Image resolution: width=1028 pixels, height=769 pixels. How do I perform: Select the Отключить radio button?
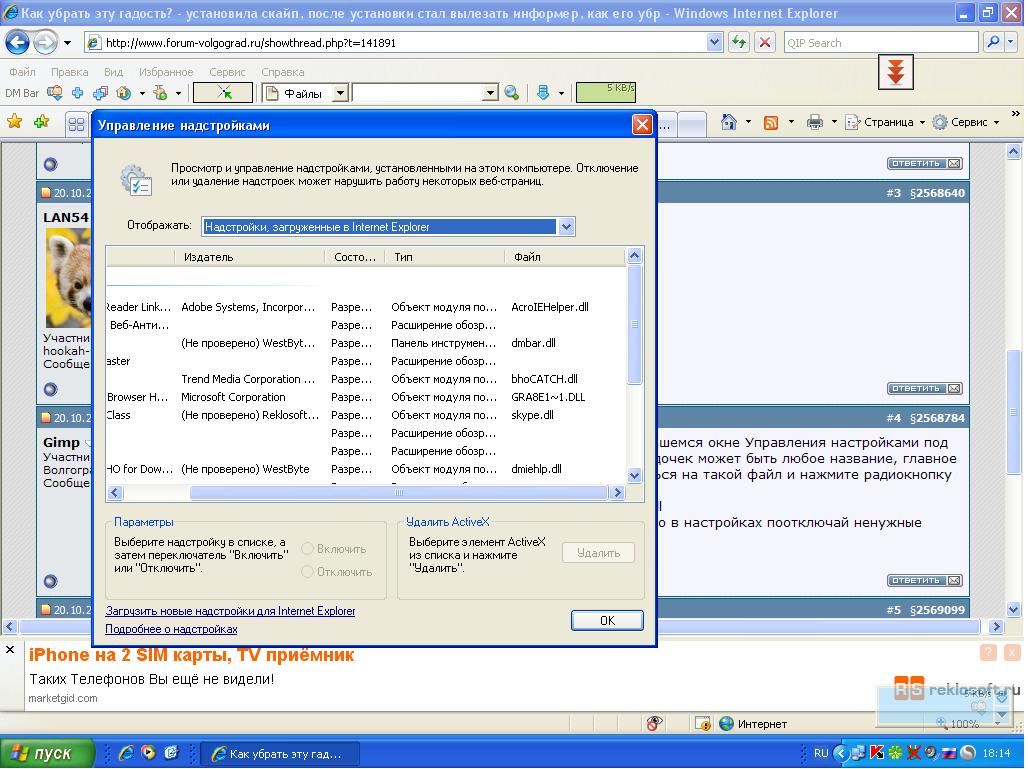[x=308, y=572]
